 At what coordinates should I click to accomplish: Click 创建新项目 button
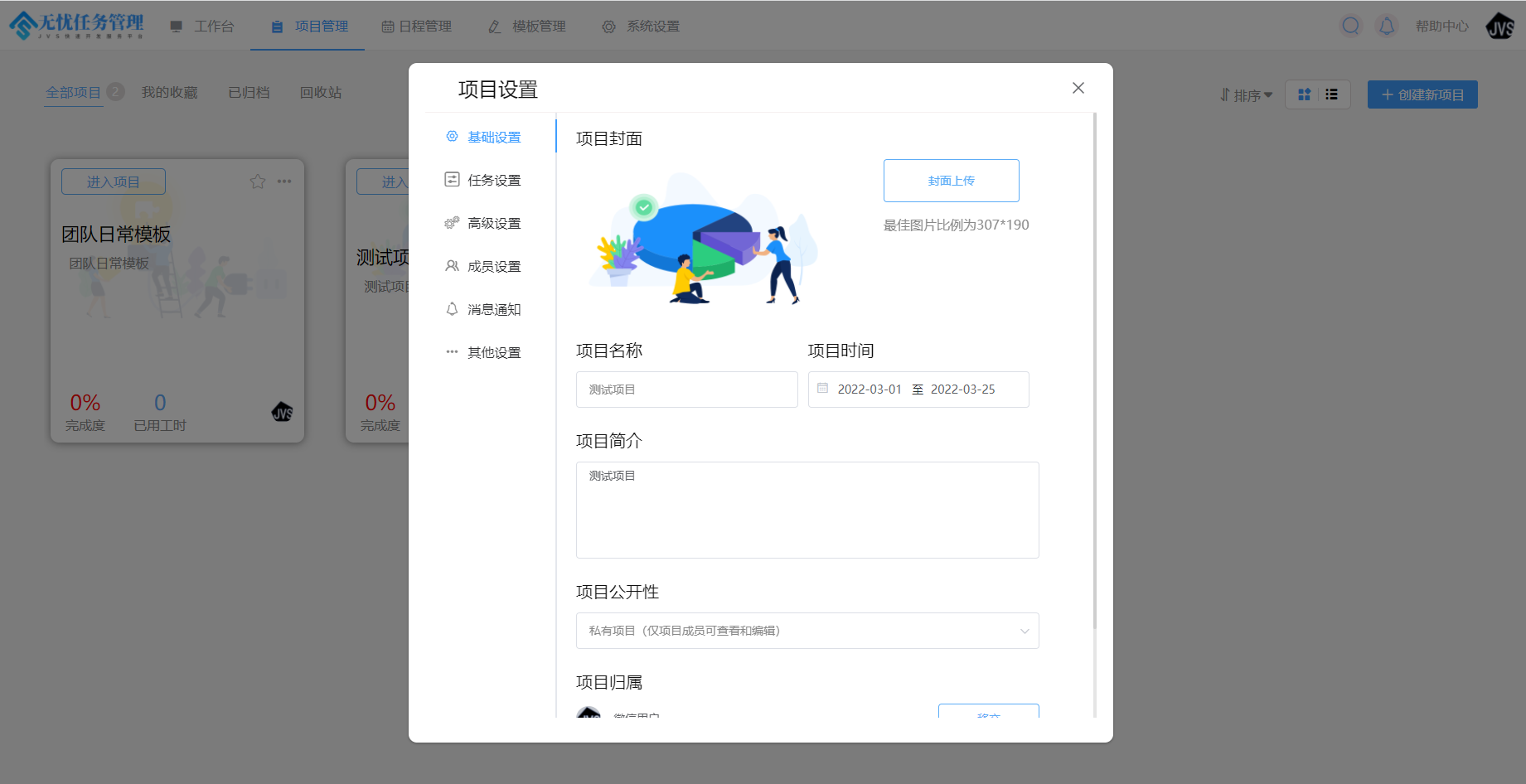pyautogui.click(x=1422, y=94)
